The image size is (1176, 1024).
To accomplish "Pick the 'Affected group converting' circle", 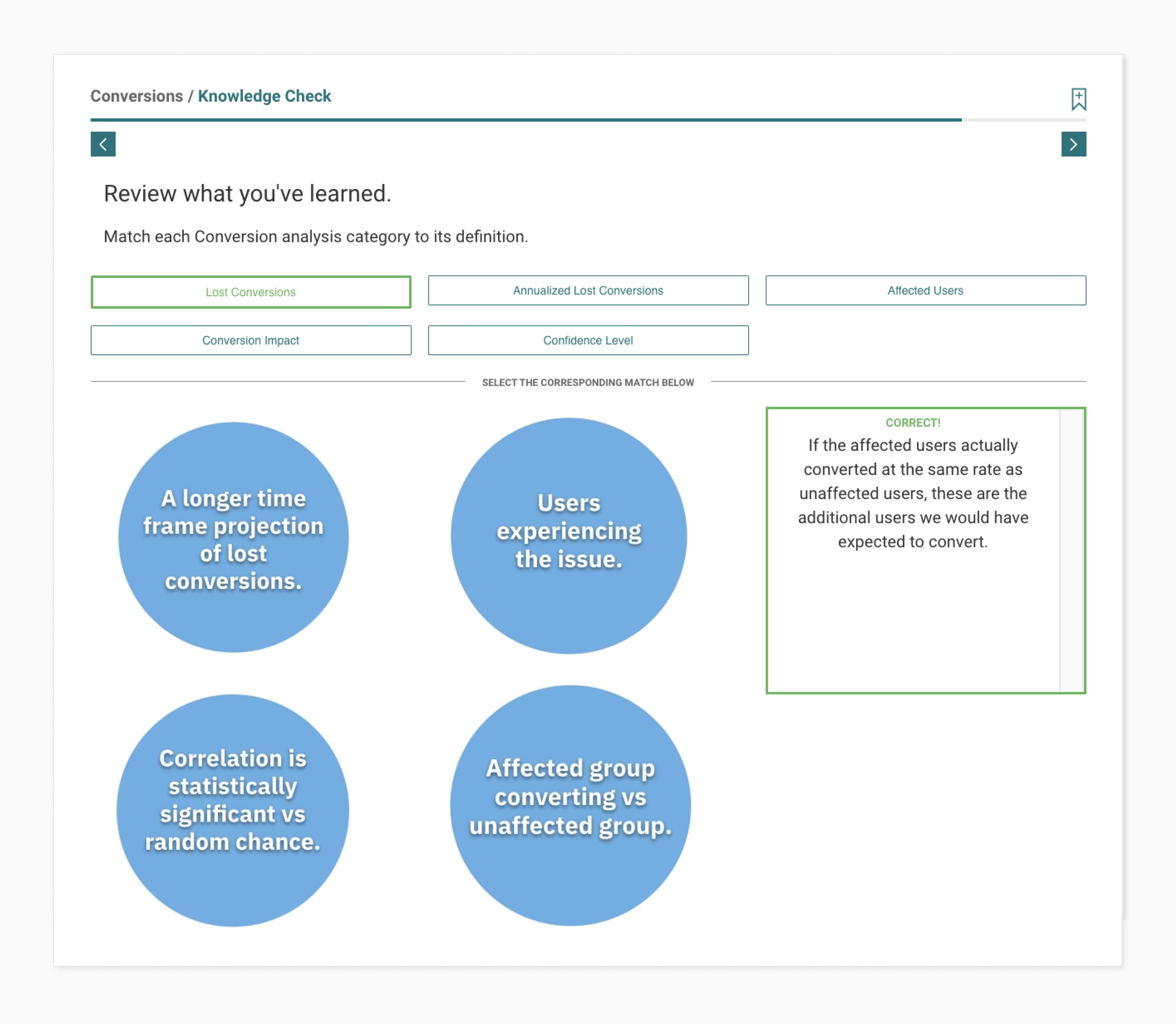I will click(x=570, y=806).
